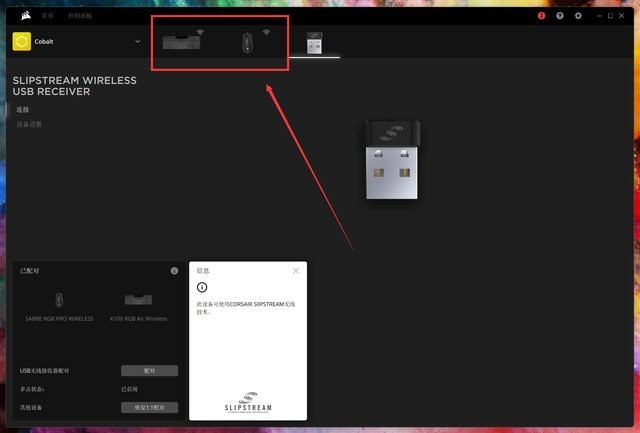Click the 已启用 multipoint status text

pos(129,389)
